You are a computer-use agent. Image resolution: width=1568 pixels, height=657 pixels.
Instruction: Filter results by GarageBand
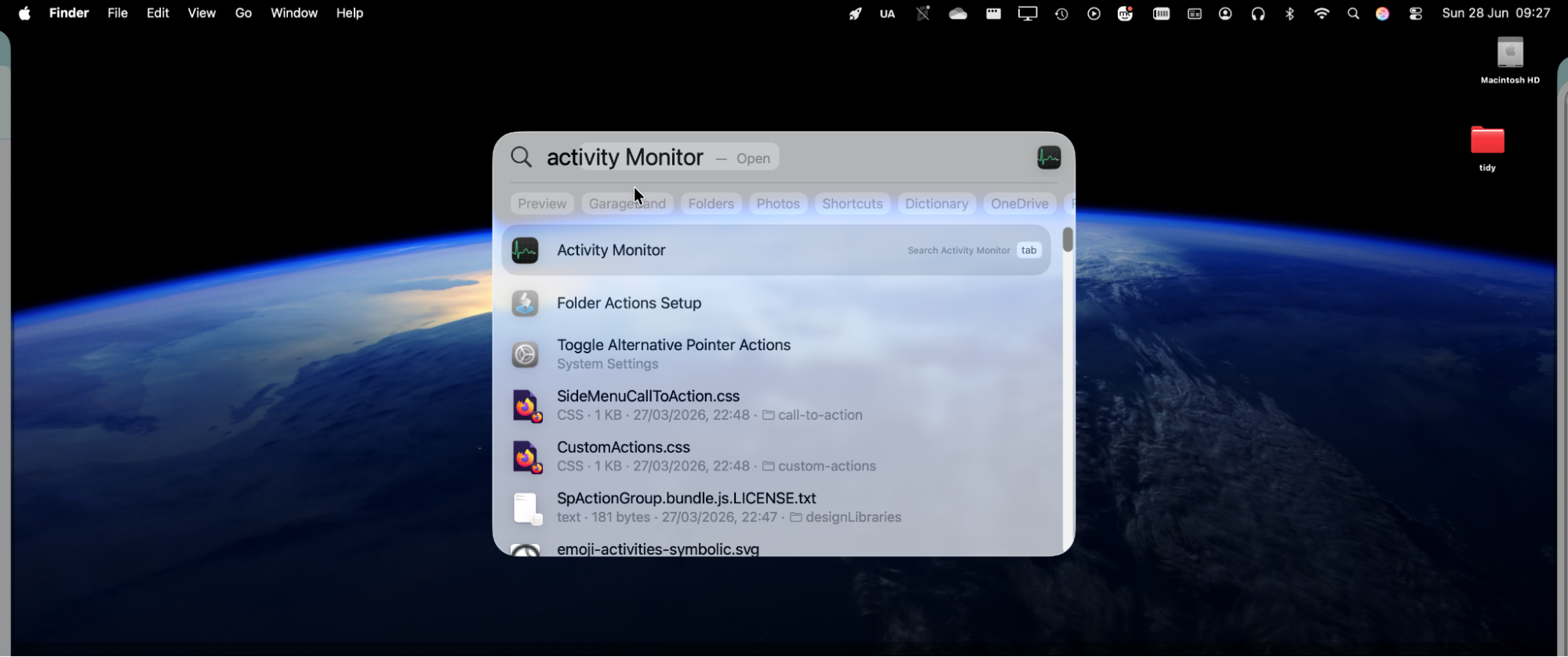(627, 204)
